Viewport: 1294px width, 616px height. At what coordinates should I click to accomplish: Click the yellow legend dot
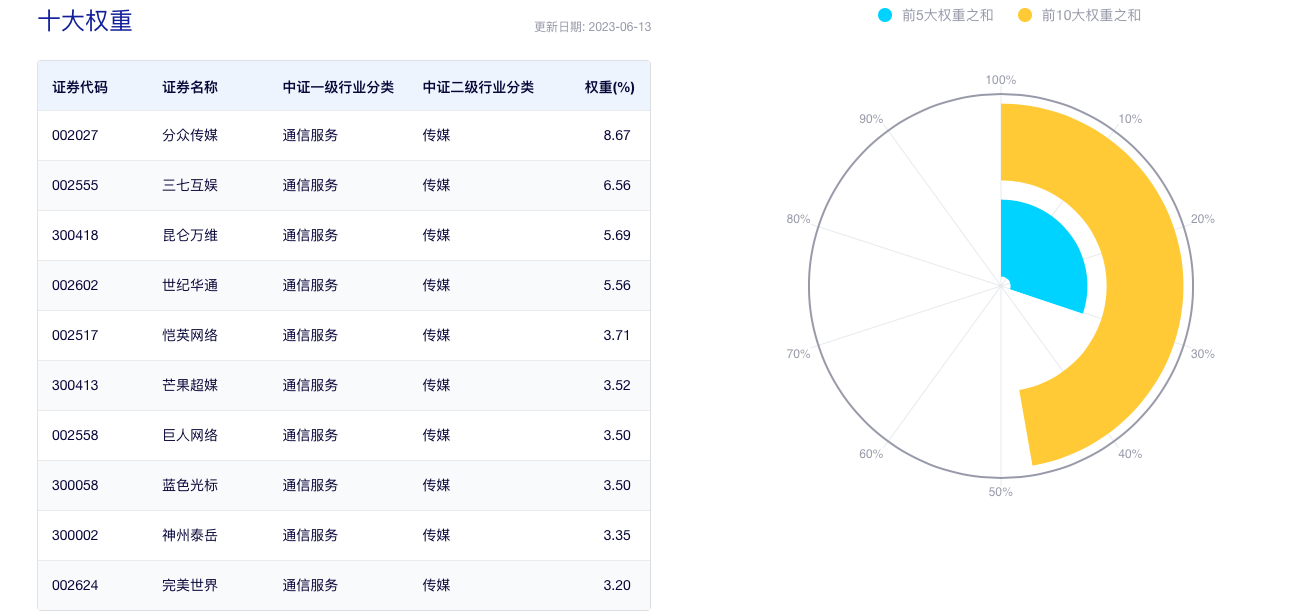tap(1025, 15)
